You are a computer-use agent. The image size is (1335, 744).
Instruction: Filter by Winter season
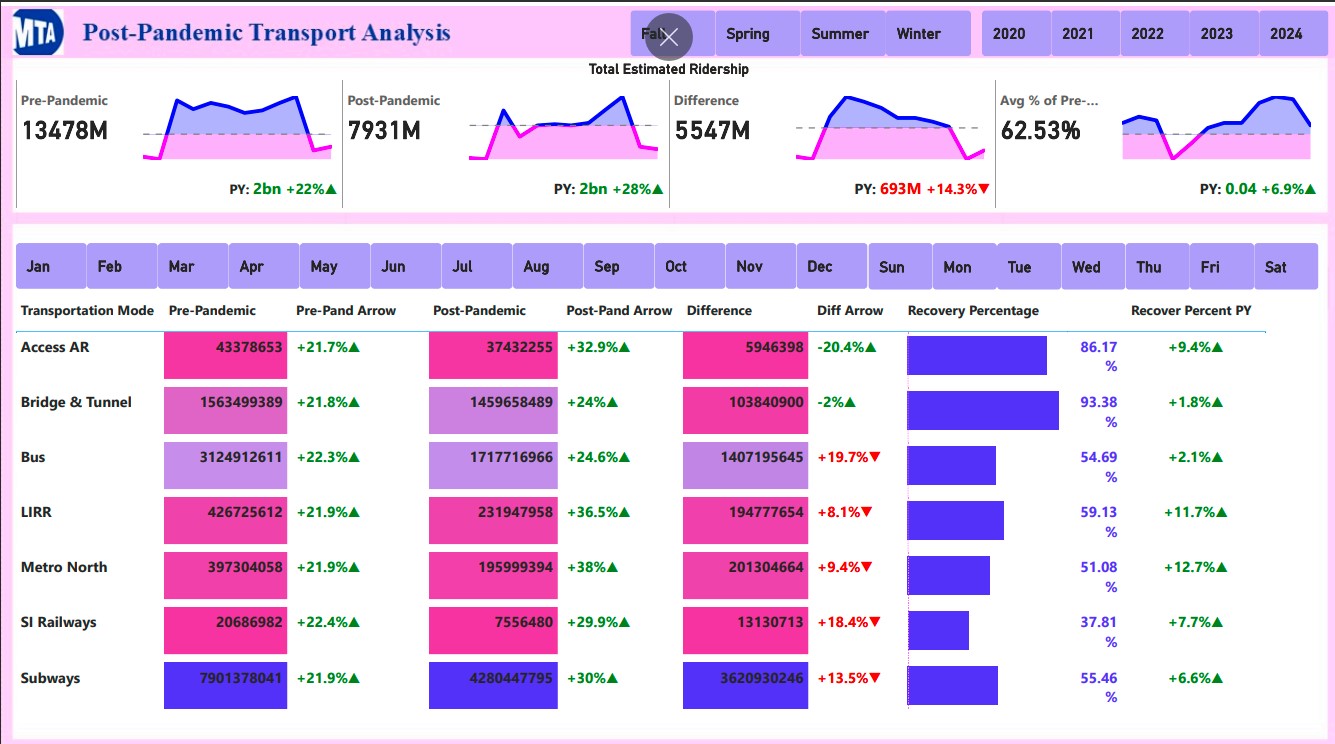927,34
